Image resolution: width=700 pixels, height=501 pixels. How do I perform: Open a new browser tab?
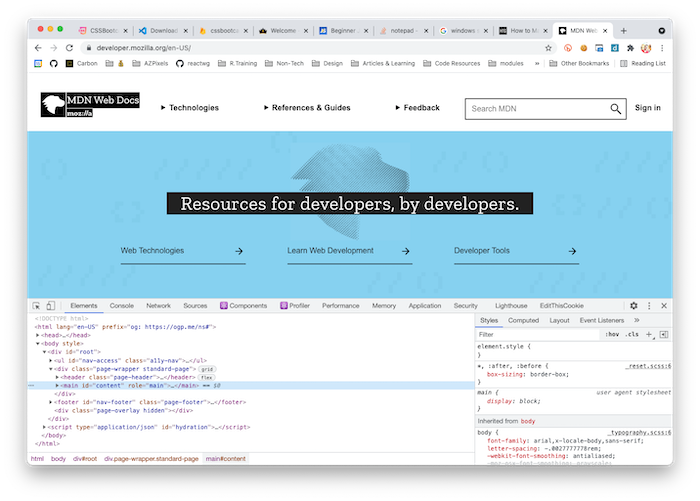(624, 31)
